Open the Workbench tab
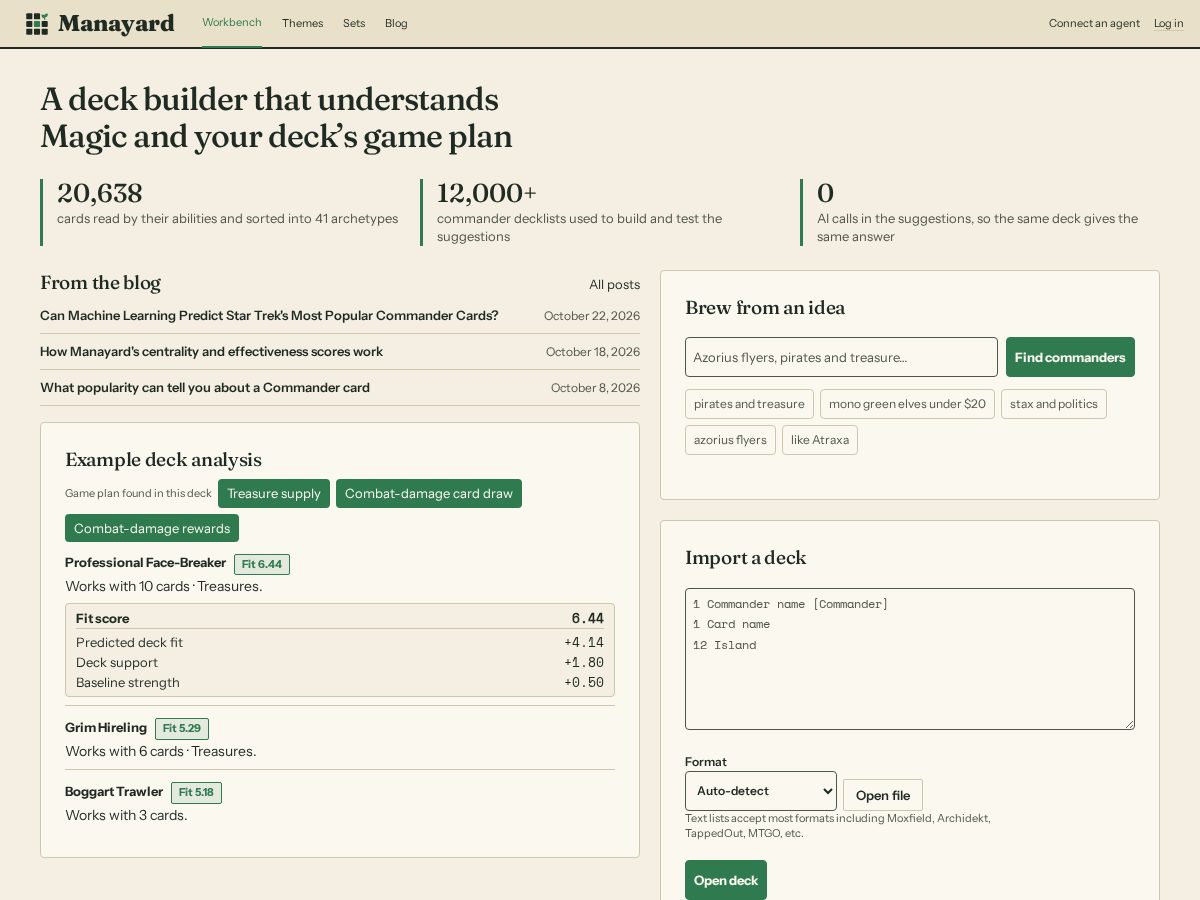This screenshot has height=900, width=1200. point(232,23)
